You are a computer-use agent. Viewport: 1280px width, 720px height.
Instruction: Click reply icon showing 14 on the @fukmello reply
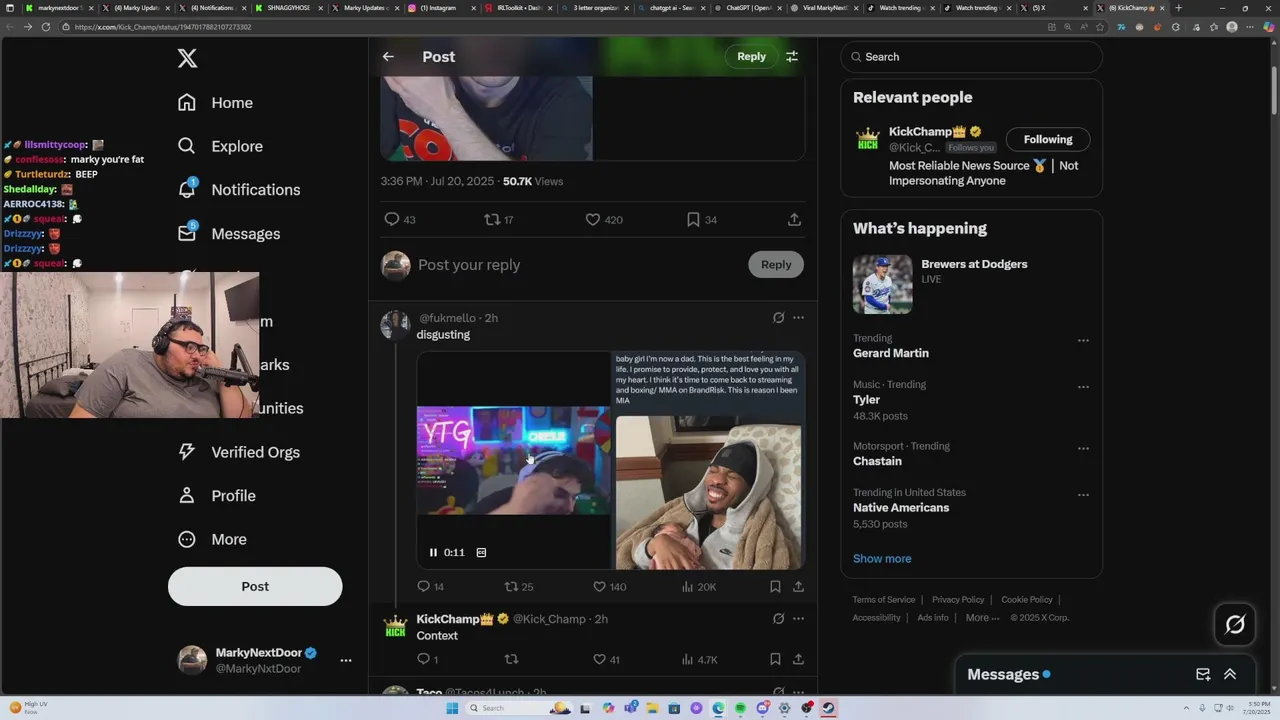click(423, 587)
